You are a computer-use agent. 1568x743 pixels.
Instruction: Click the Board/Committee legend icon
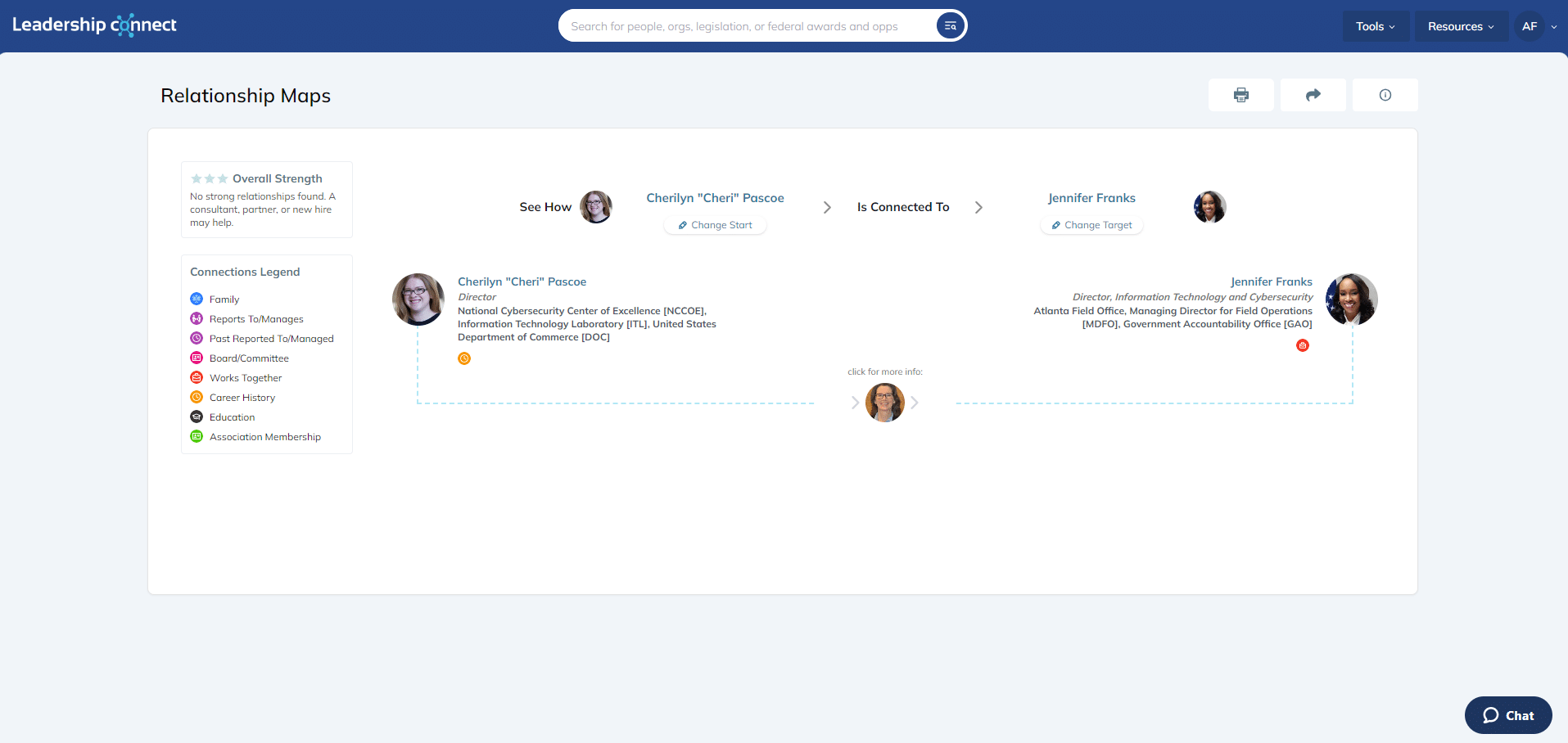coord(197,358)
